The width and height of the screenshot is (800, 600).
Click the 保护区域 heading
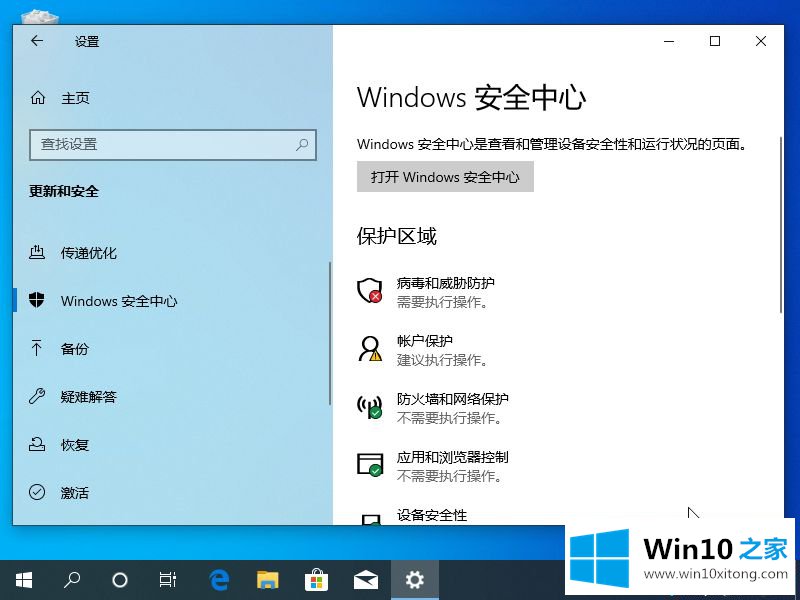pyautogui.click(x=396, y=236)
